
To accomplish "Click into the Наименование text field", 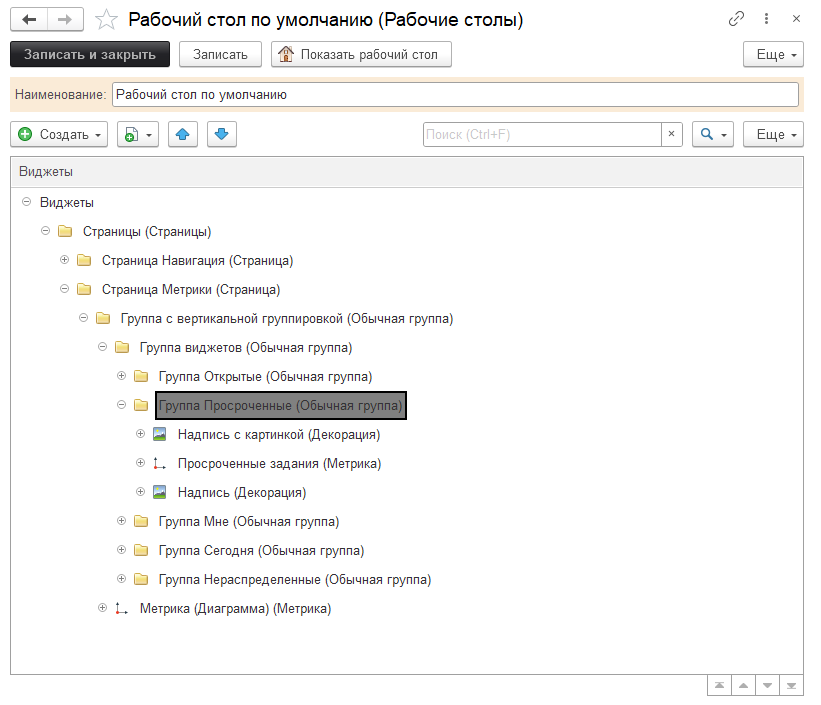I will (454, 94).
